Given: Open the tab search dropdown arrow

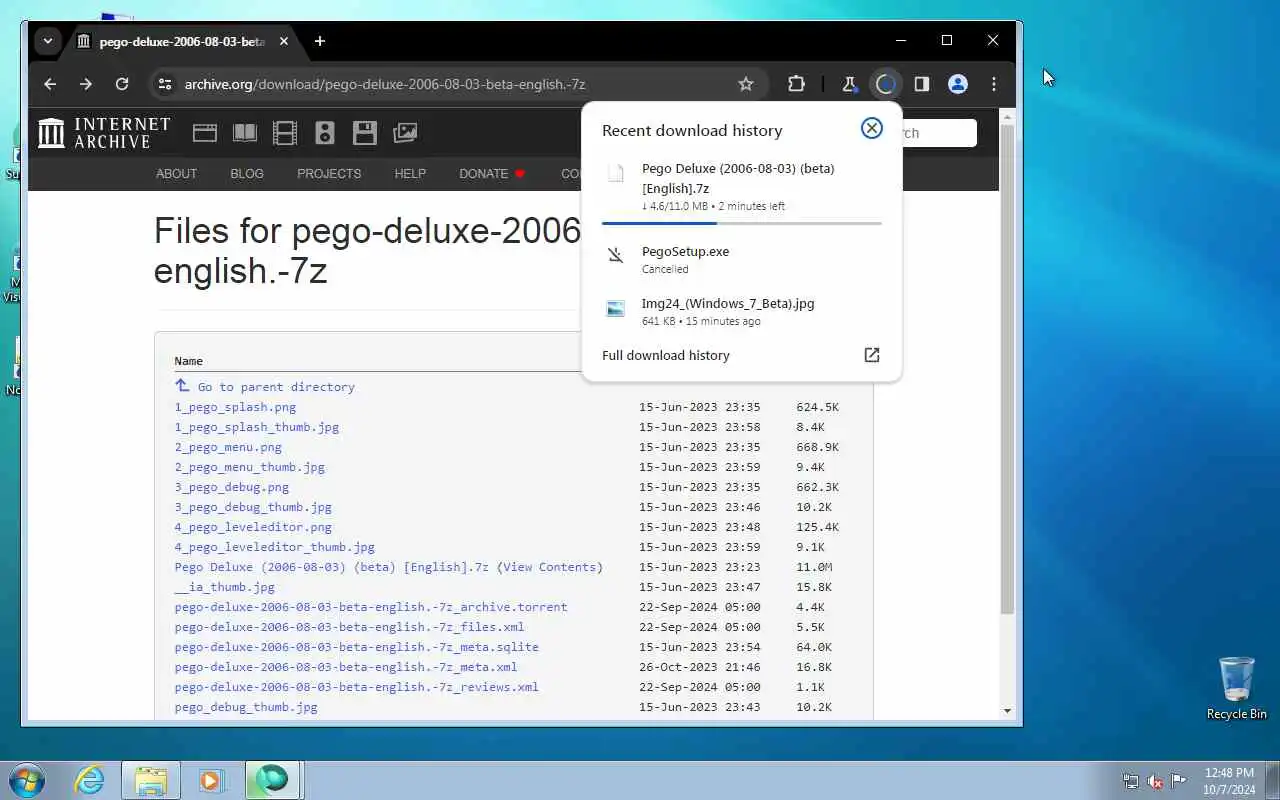Looking at the screenshot, I should [47, 41].
